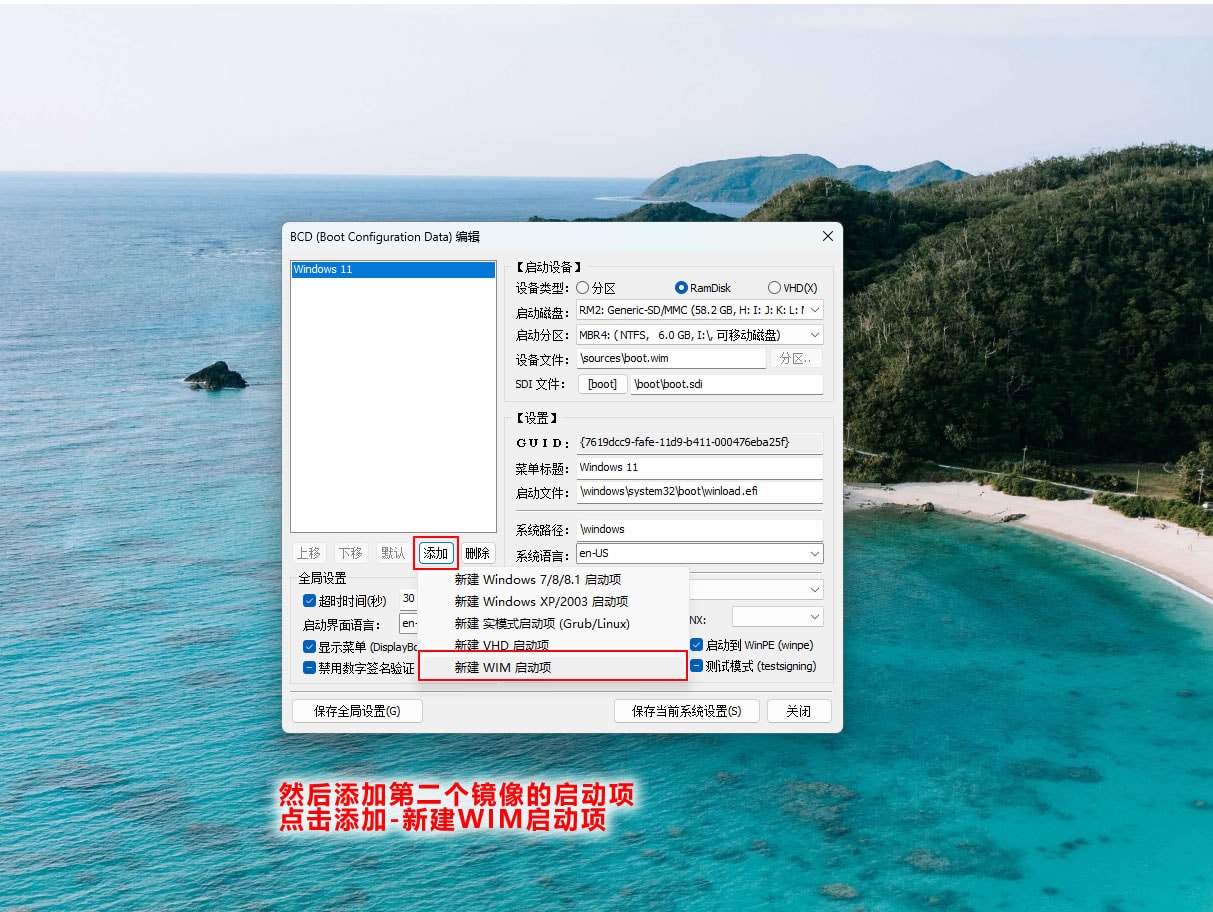
Task: Select the 分区 device type radio button
Action: [x=583, y=288]
